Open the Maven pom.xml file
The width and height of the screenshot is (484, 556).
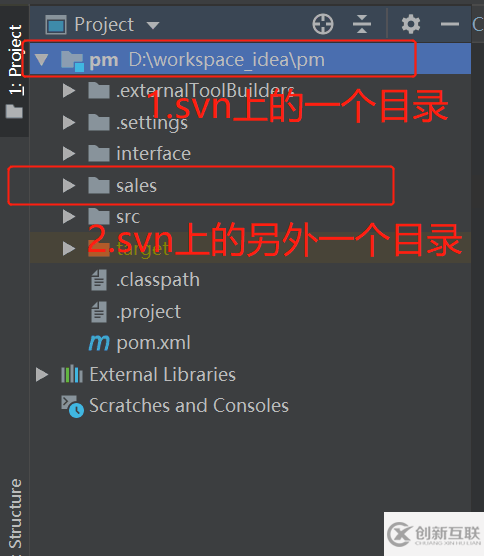point(153,343)
